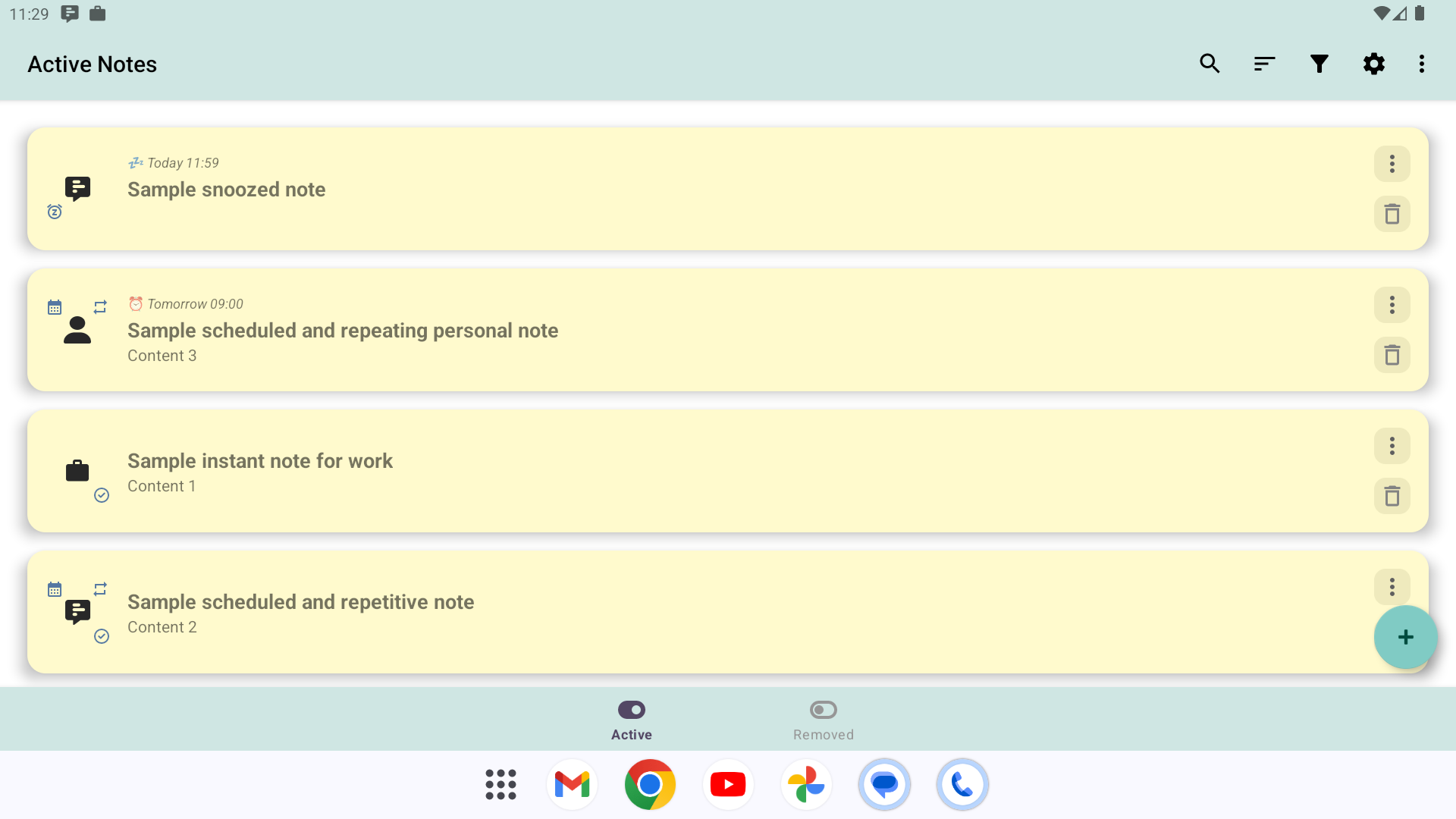Switch to the Removed notes view

[x=823, y=719]
